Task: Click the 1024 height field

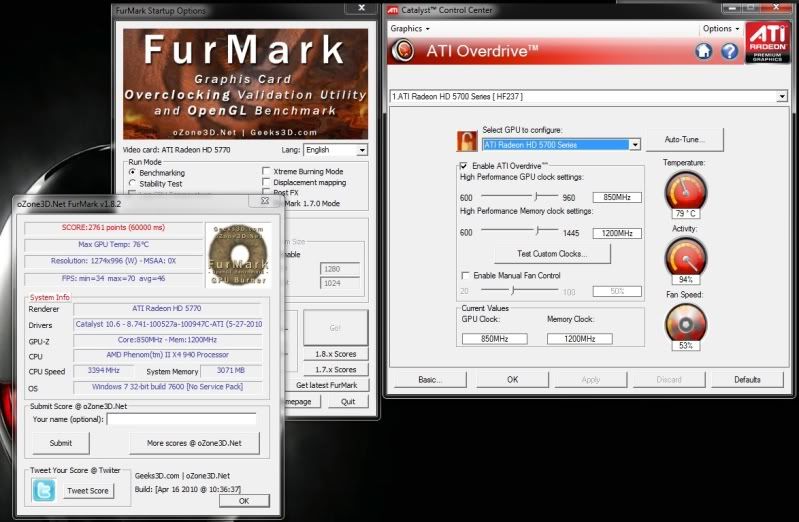Action: click(339, 283)
